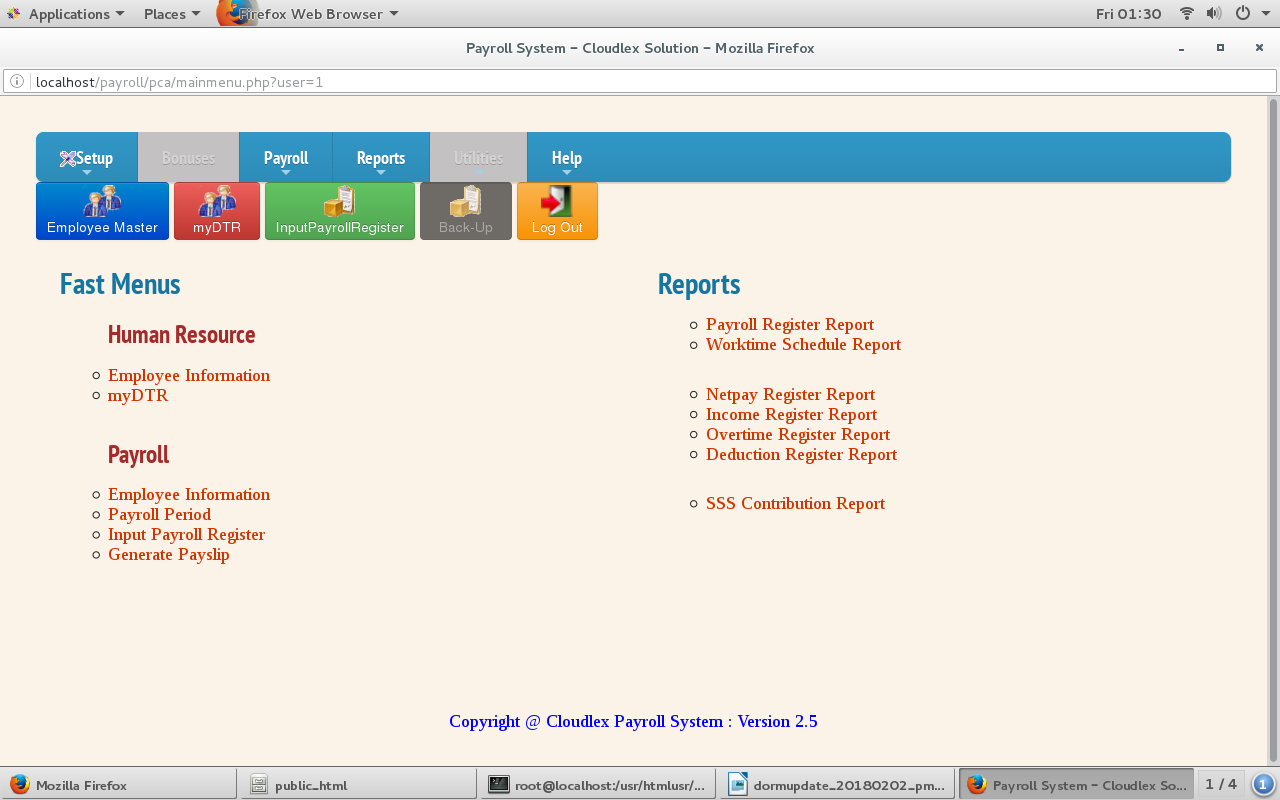Click the vertical page scrollbar
This screenshot has height=800, width=1280.
(1273, 430)
